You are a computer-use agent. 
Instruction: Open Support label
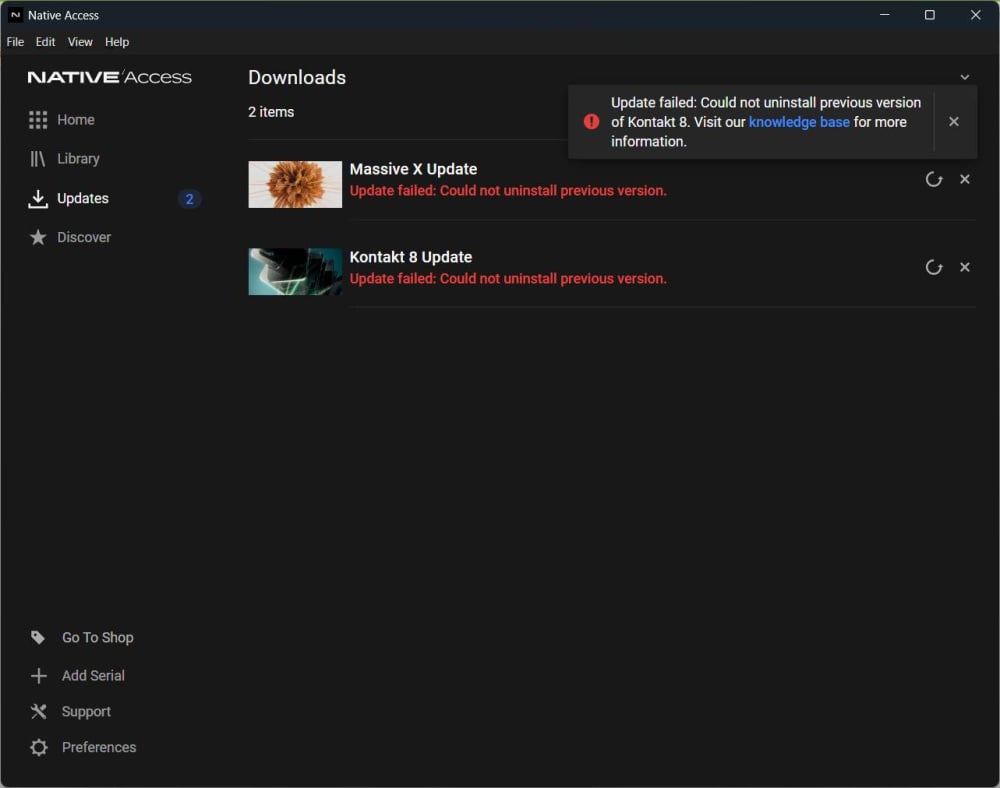click(86, 711)
